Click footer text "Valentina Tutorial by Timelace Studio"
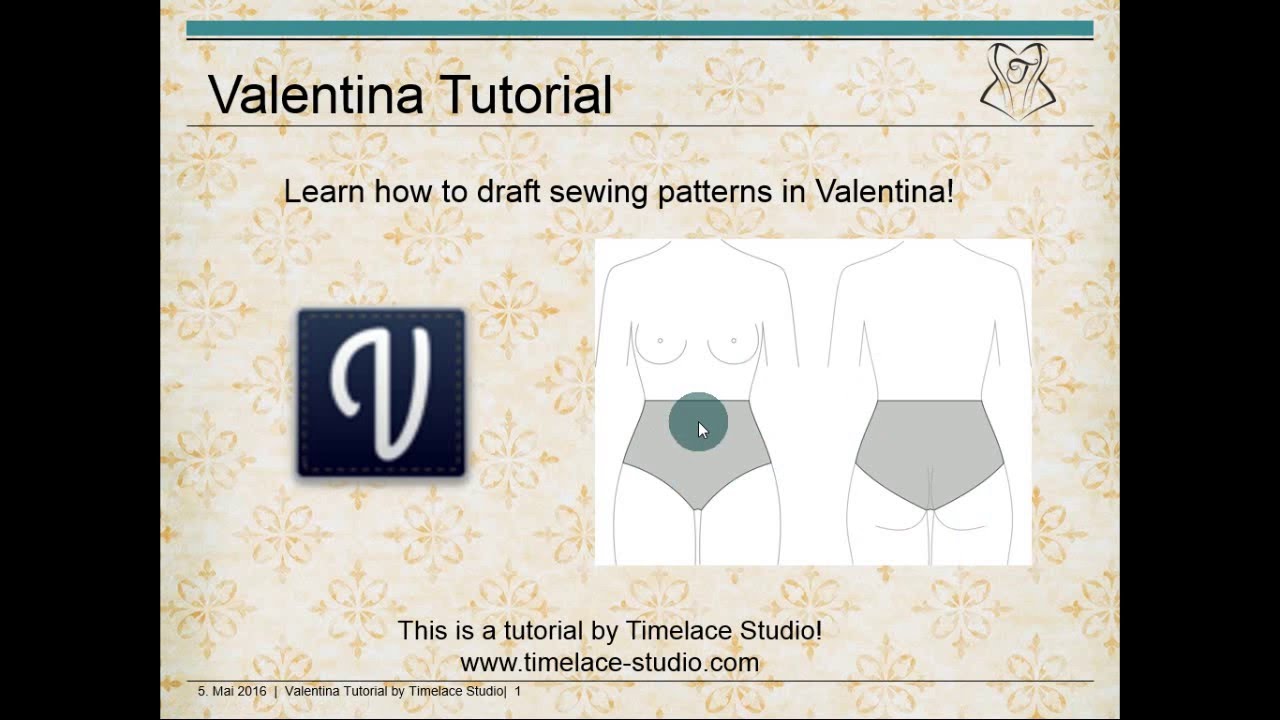 pyautogui.click(x=394, y=691)
